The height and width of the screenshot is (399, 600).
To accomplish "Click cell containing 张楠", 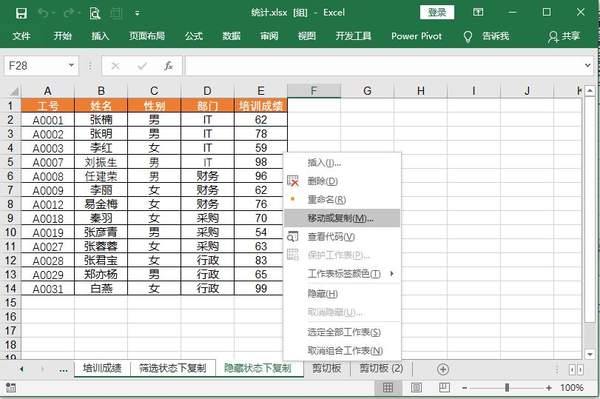I will 101,120.
